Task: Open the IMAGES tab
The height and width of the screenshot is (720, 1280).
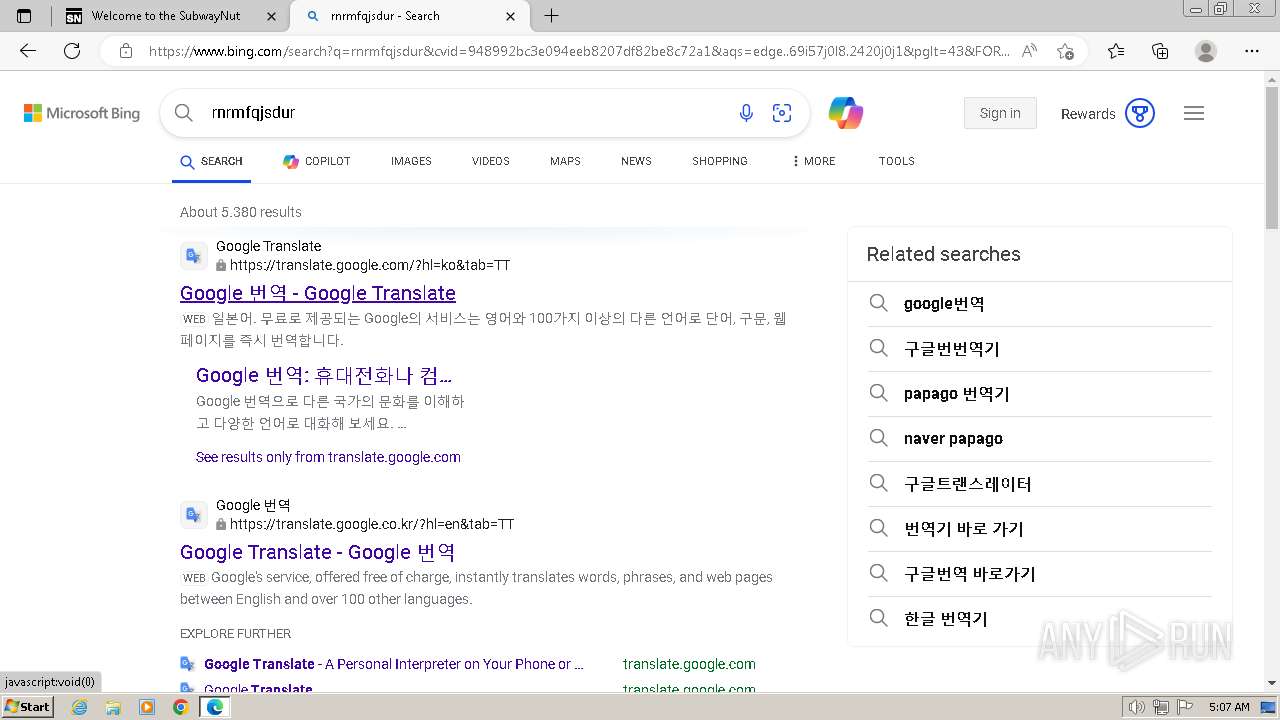Action: pyautogui.click(x=411, y=161)
